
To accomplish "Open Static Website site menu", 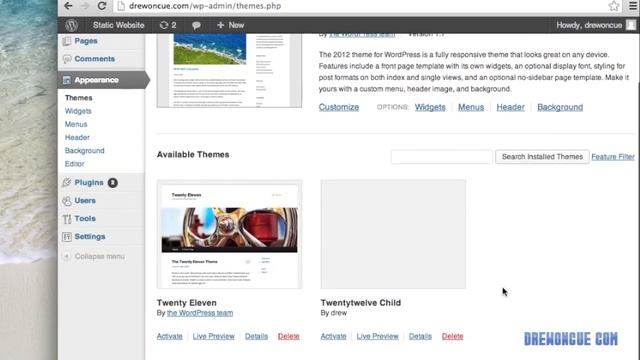I will (x=118, y=25).
